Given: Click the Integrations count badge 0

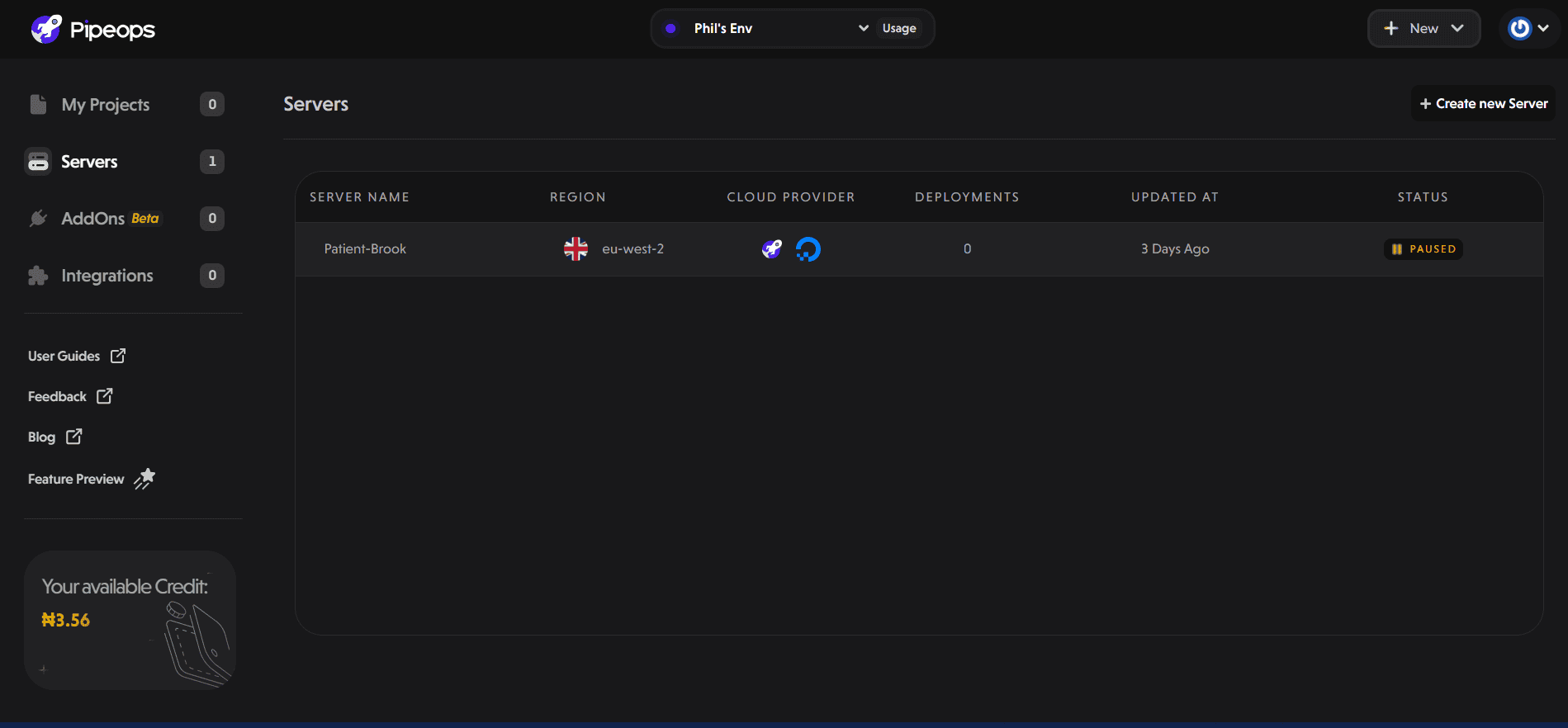Looking at the screenshot, I should [x=212, y=275].
